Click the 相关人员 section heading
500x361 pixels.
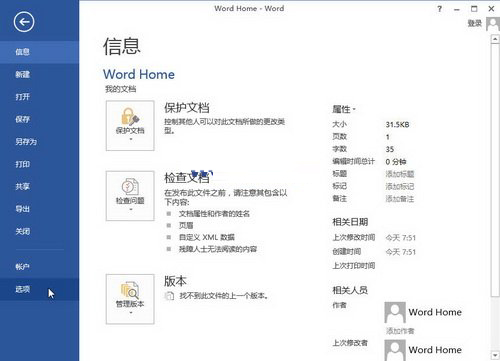(x=350, y=290)
